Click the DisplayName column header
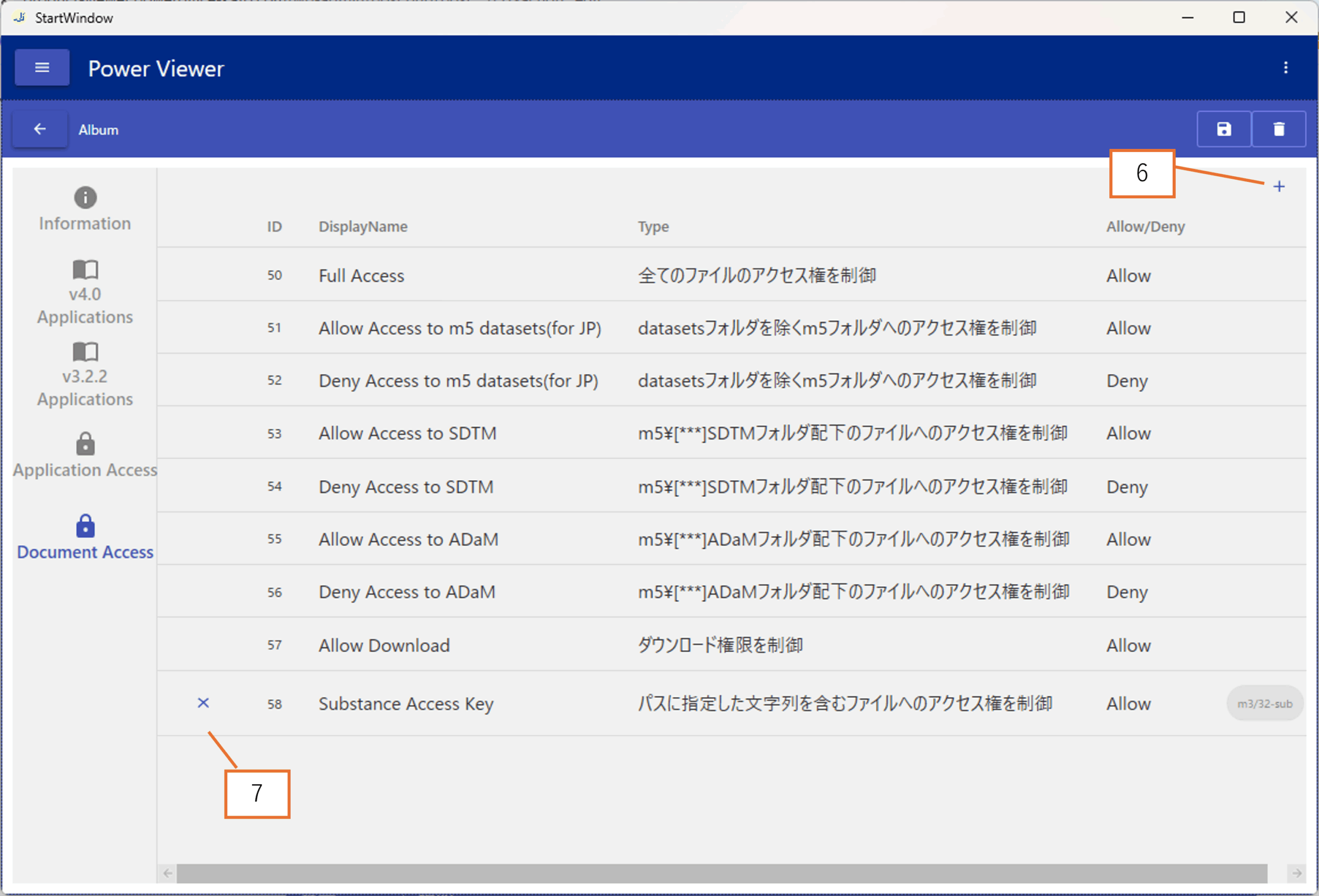Screen dimensions: 1319x896 coord(363,227)
